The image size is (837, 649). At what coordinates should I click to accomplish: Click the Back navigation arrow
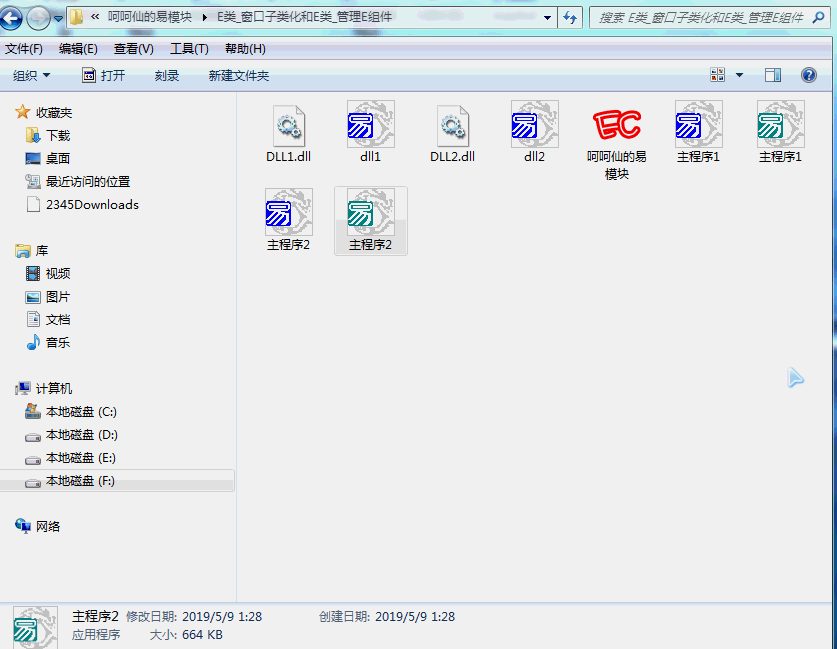[12, 19]
